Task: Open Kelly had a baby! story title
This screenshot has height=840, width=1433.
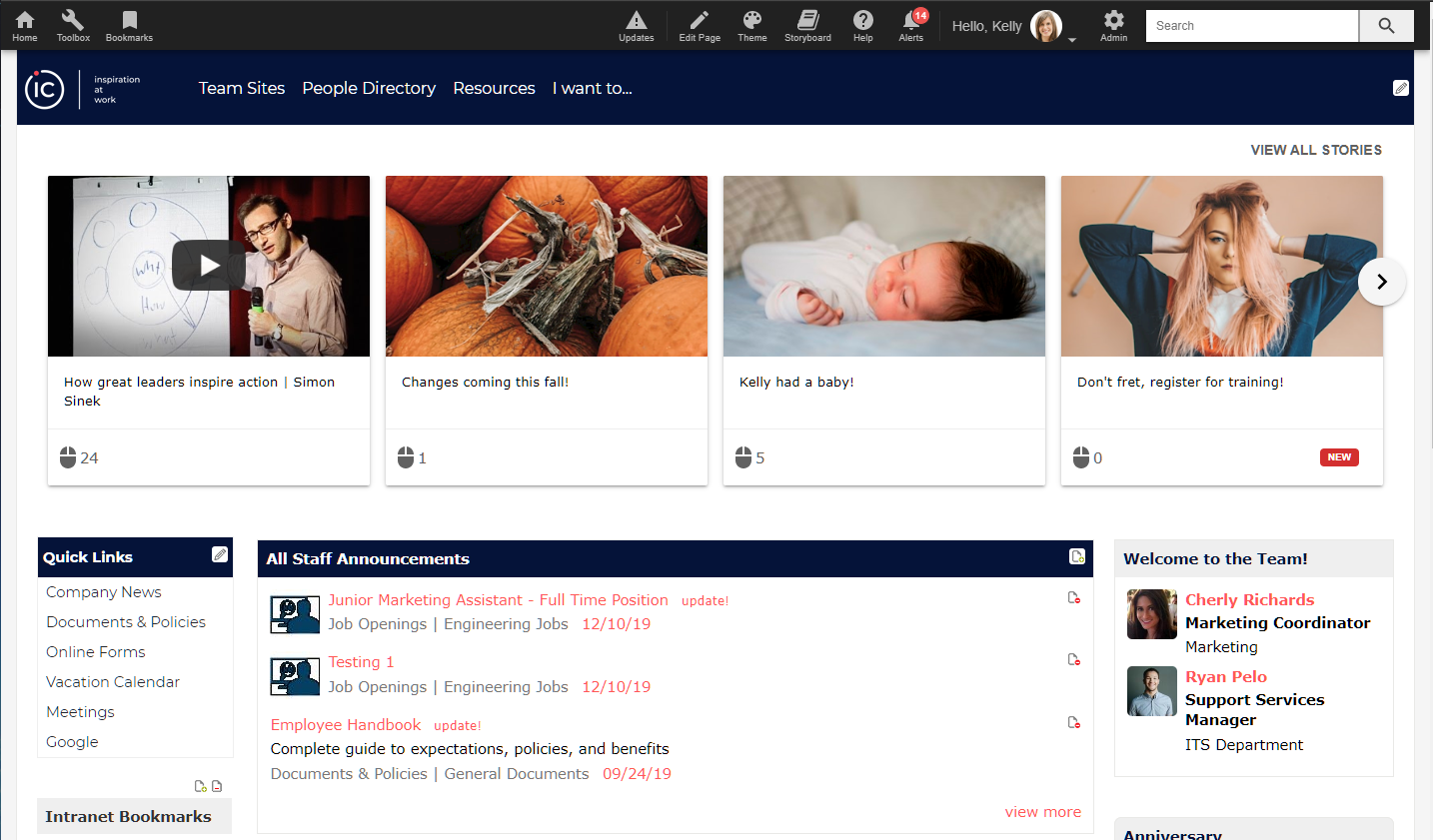Action: coord(796,383)
